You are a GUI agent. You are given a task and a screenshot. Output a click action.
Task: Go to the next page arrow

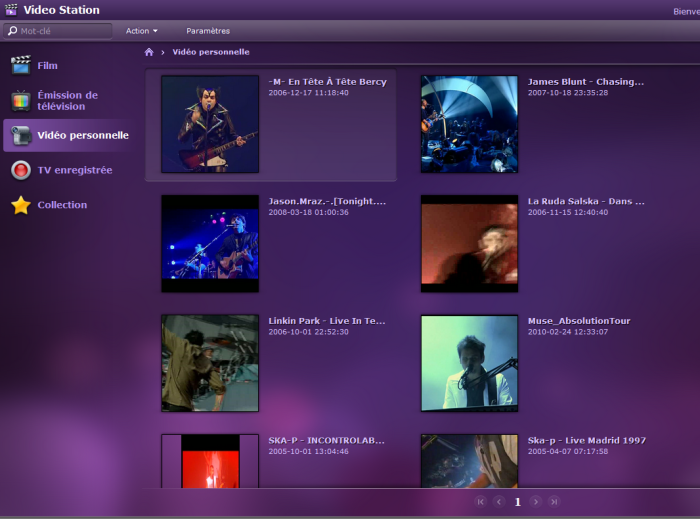pos(536,502)
